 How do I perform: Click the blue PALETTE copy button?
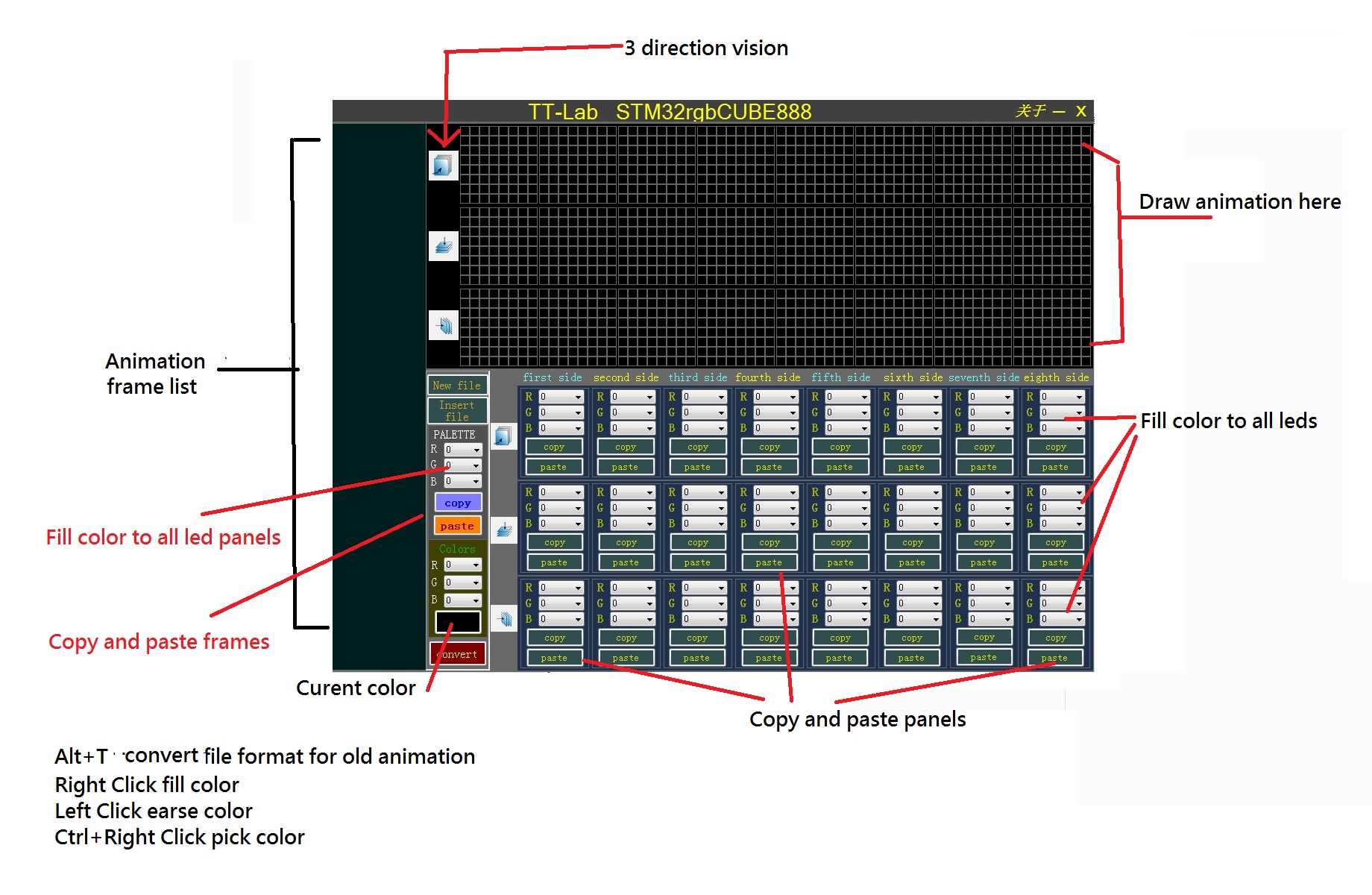tap(458, 503)
